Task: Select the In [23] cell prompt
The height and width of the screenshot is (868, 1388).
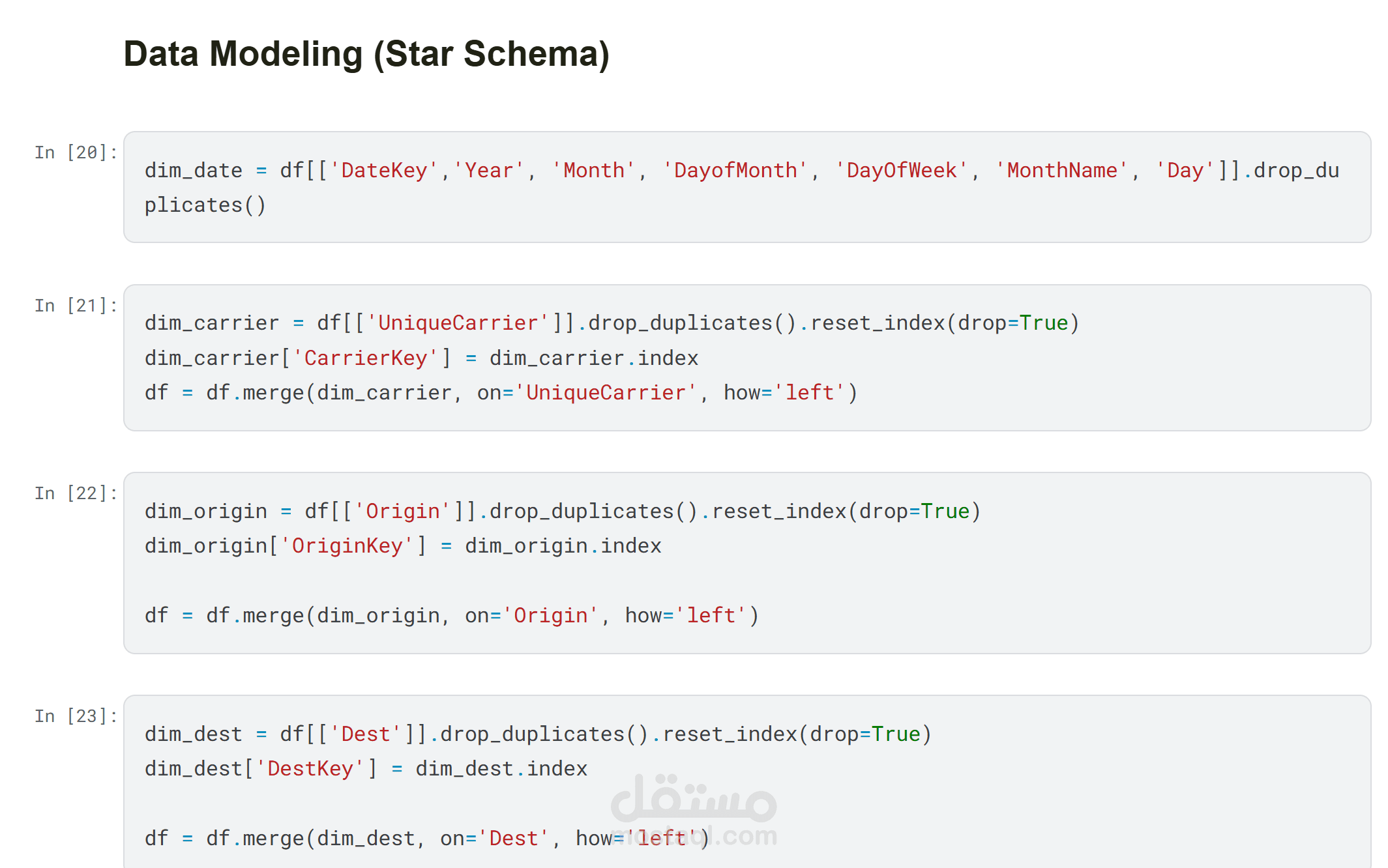Action: pos(76,716)
